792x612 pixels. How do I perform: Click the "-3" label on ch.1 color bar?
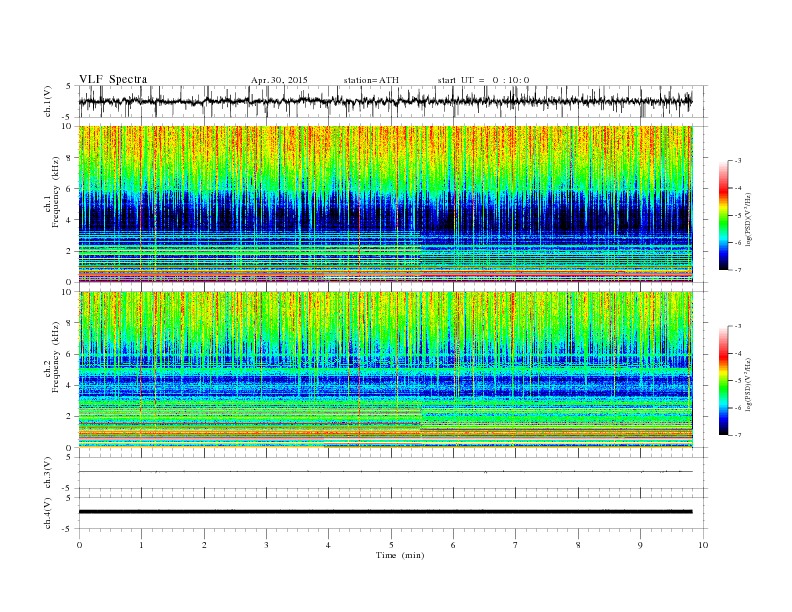(x=738, y=161)
